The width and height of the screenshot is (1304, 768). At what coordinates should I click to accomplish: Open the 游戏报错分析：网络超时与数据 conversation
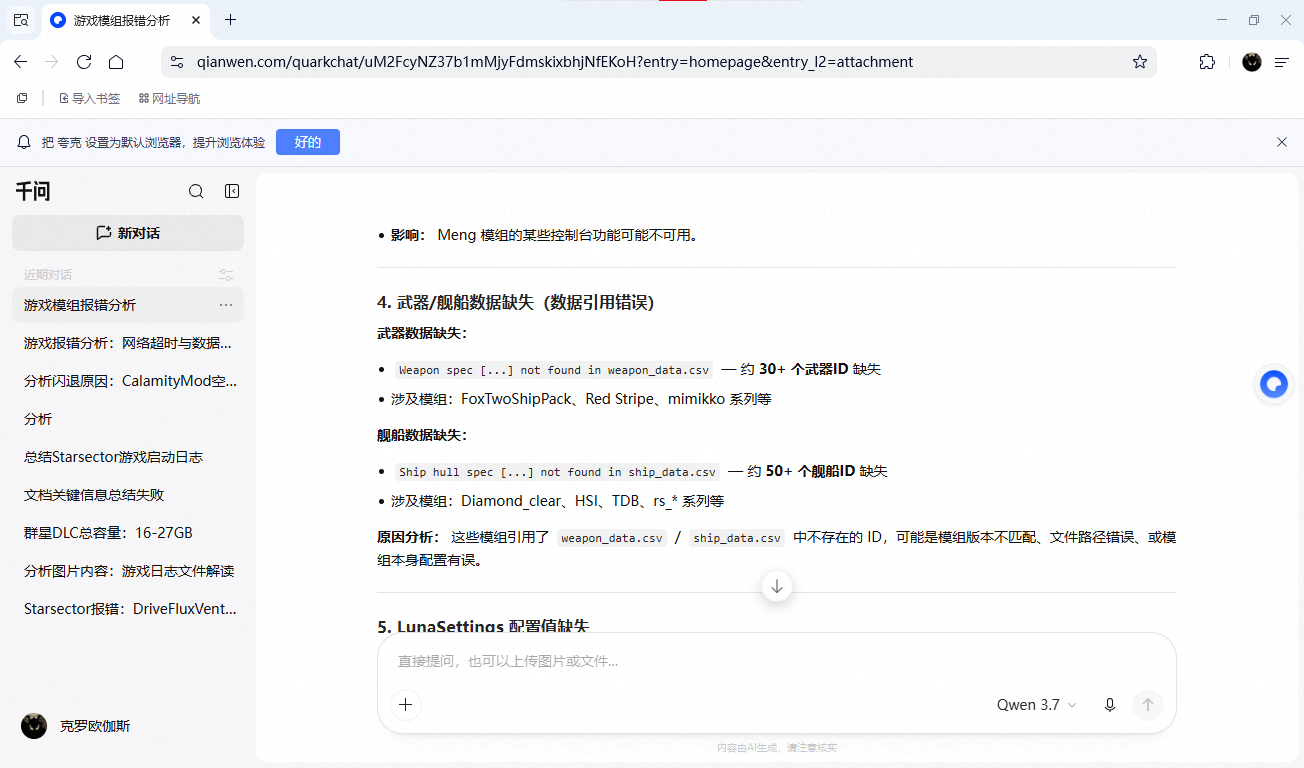[x=128, y=343]
